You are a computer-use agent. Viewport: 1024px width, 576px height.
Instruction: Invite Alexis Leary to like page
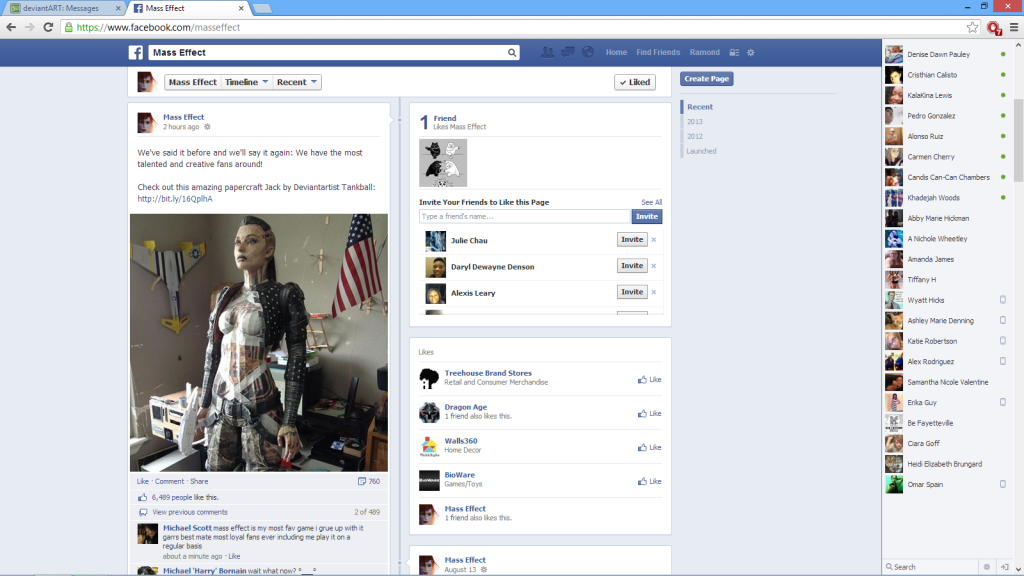[x=632, y=292]
